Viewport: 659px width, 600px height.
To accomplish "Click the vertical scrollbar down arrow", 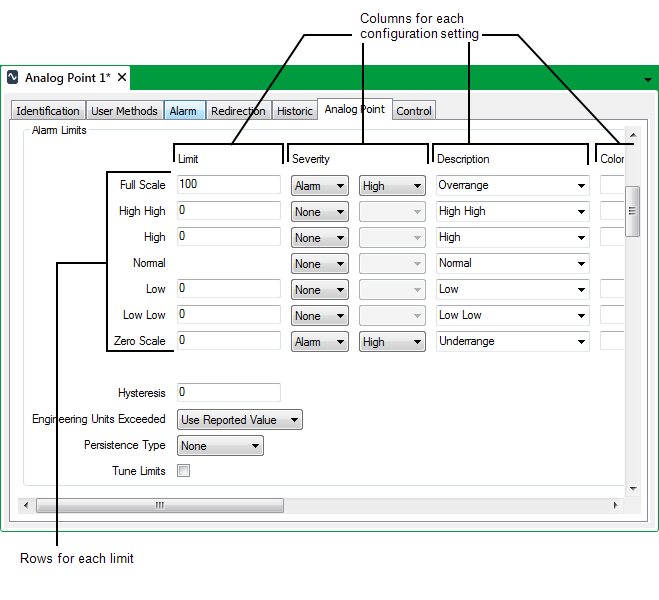I will pos(631,487).
